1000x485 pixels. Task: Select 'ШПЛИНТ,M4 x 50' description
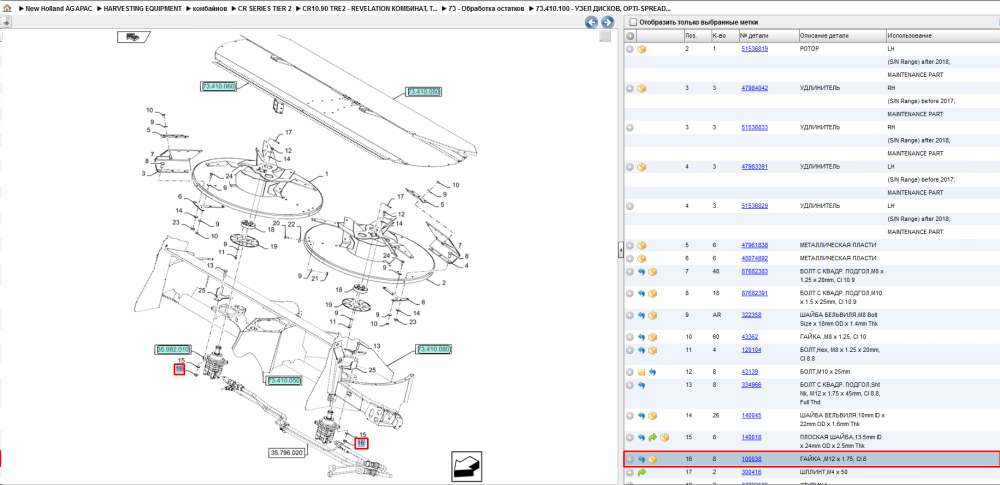[823, 472]
